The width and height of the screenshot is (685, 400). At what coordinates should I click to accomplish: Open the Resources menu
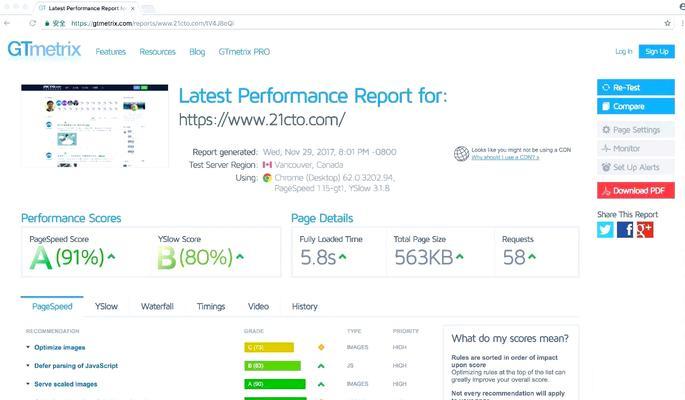[x=157, y=52]
